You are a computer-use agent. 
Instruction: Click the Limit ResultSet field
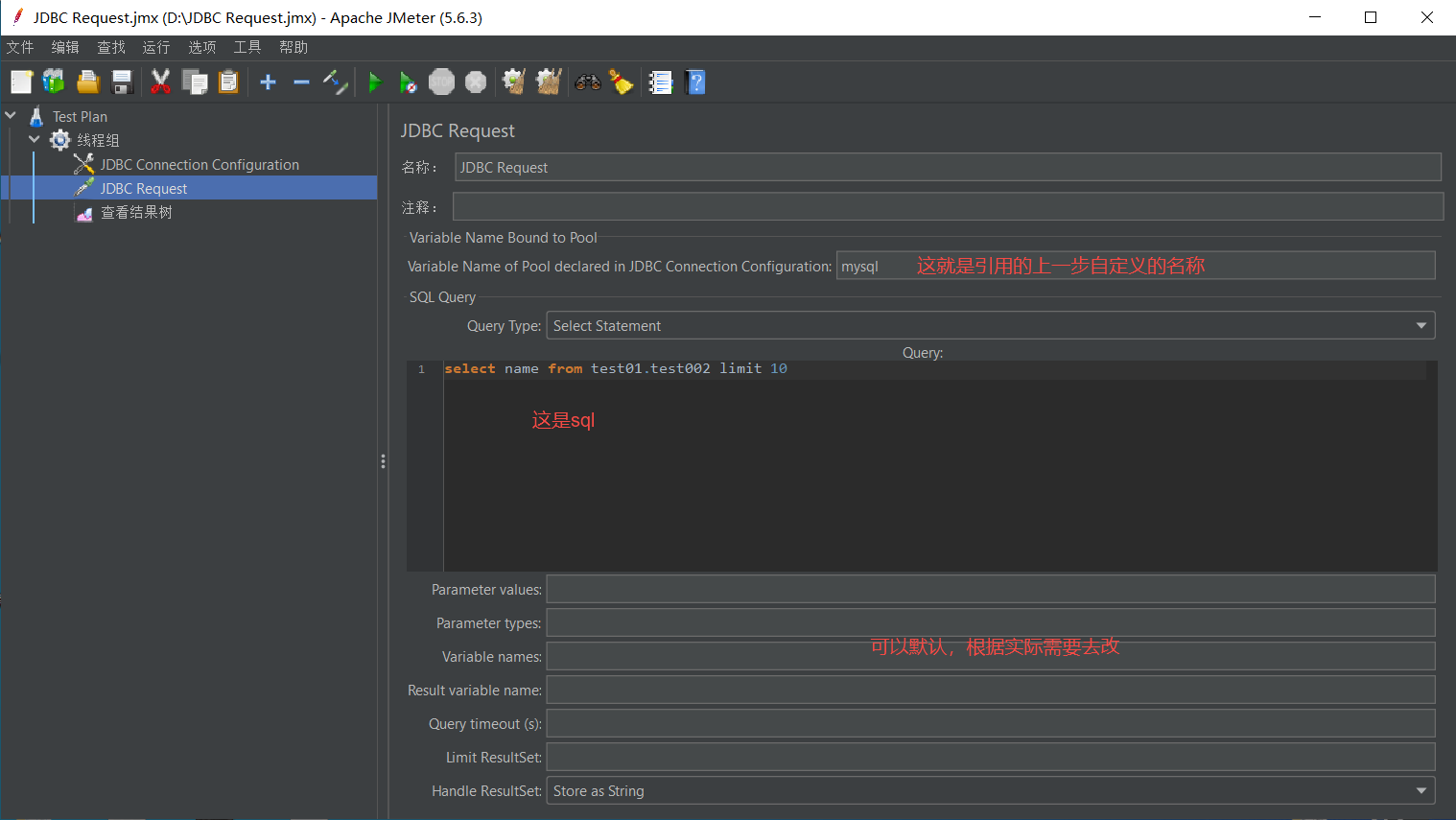click(x=991, y=757)
